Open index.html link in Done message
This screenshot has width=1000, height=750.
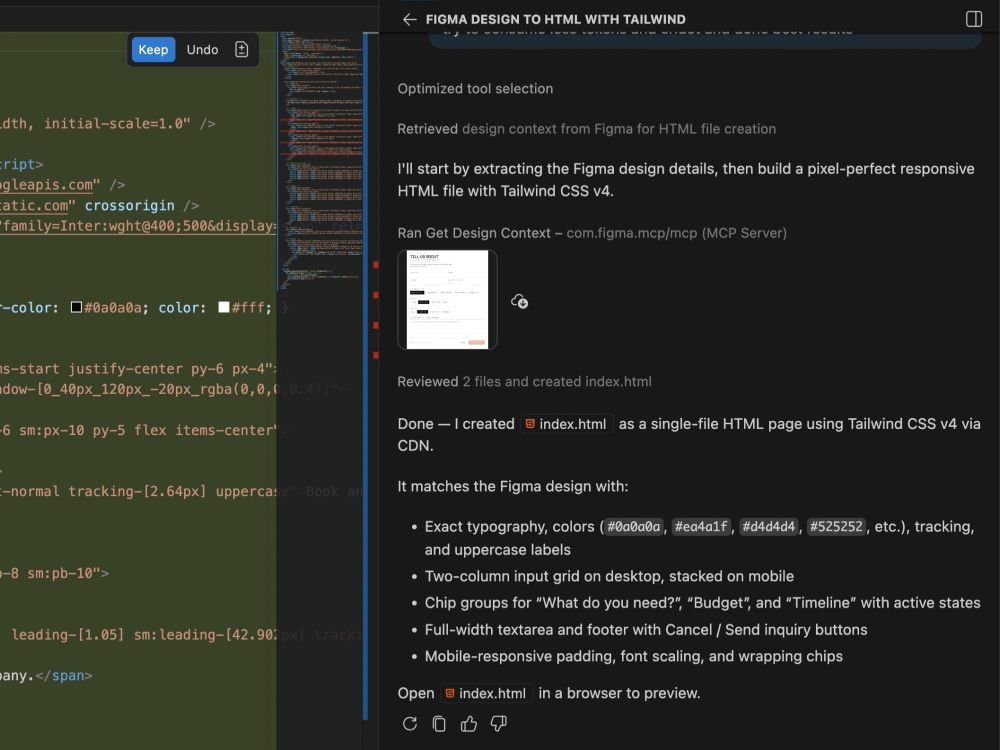[x=567, y=424]
